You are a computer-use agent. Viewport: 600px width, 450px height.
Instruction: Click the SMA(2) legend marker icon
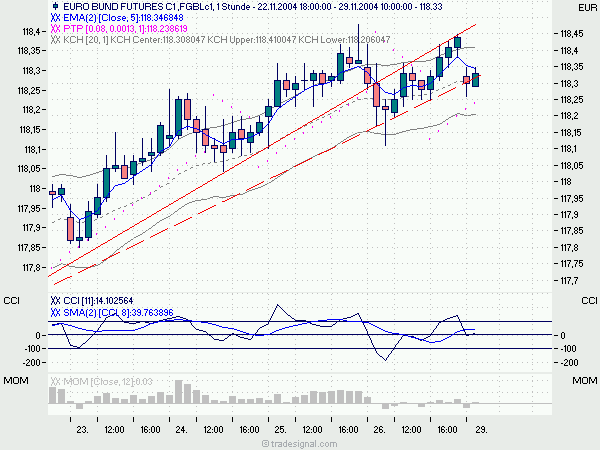[x=55, y=313]
